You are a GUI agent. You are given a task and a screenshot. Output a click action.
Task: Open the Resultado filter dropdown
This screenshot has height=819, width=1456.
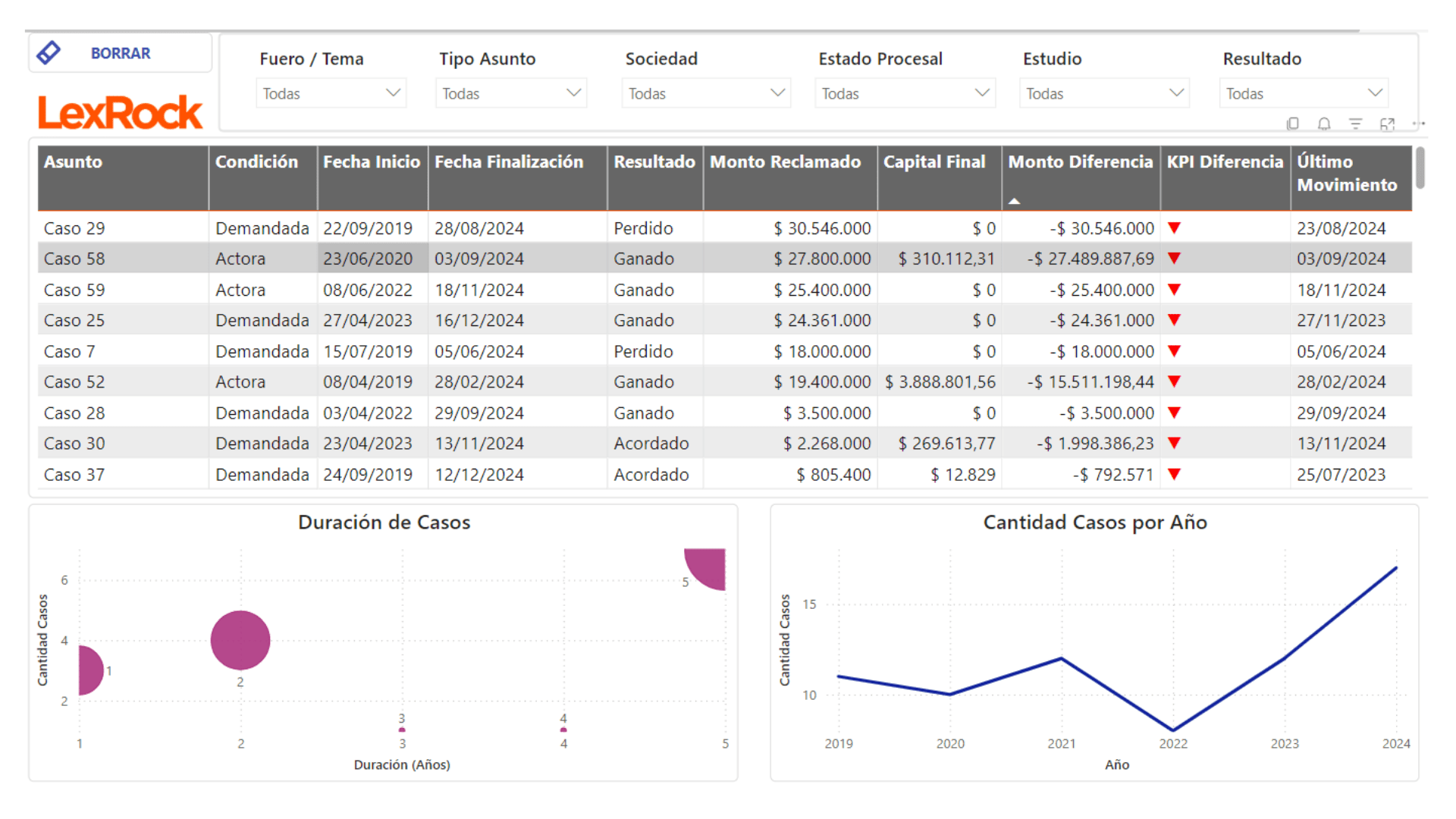[1304, 93]
